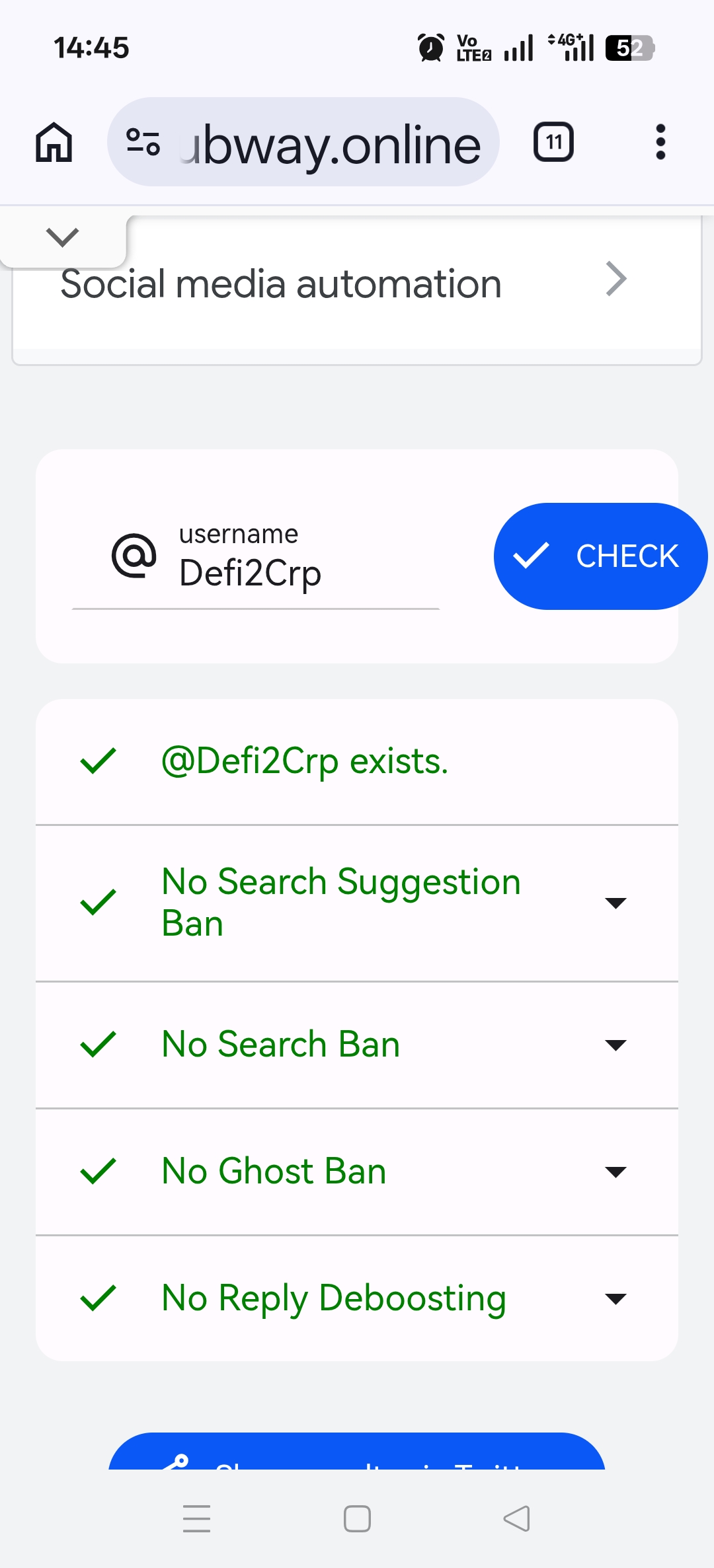Expand No Search Suggestion Ban details
Image resolution: width=714 pixels, height=1568 pixels.
[x=615, y=903]
